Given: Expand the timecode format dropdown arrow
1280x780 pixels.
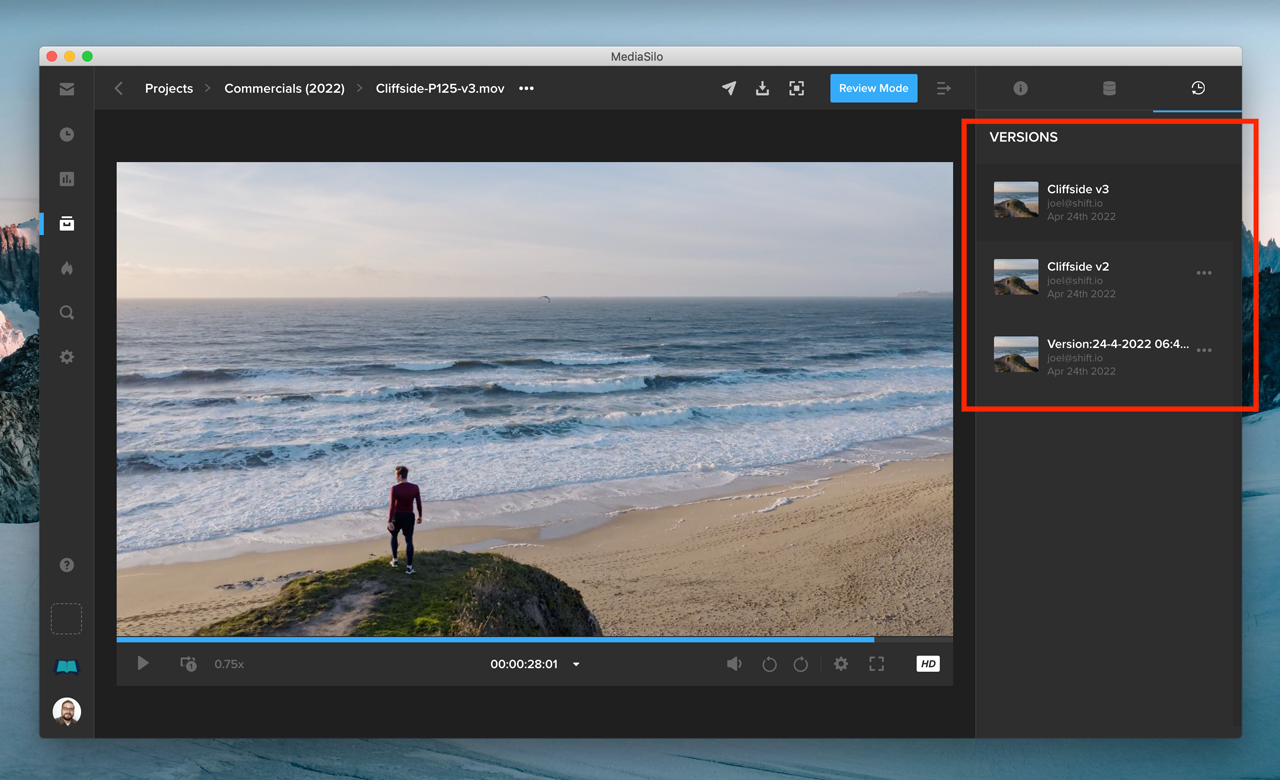Looking at the screenshot, I should pyautogui.click(x=576, y=665).
